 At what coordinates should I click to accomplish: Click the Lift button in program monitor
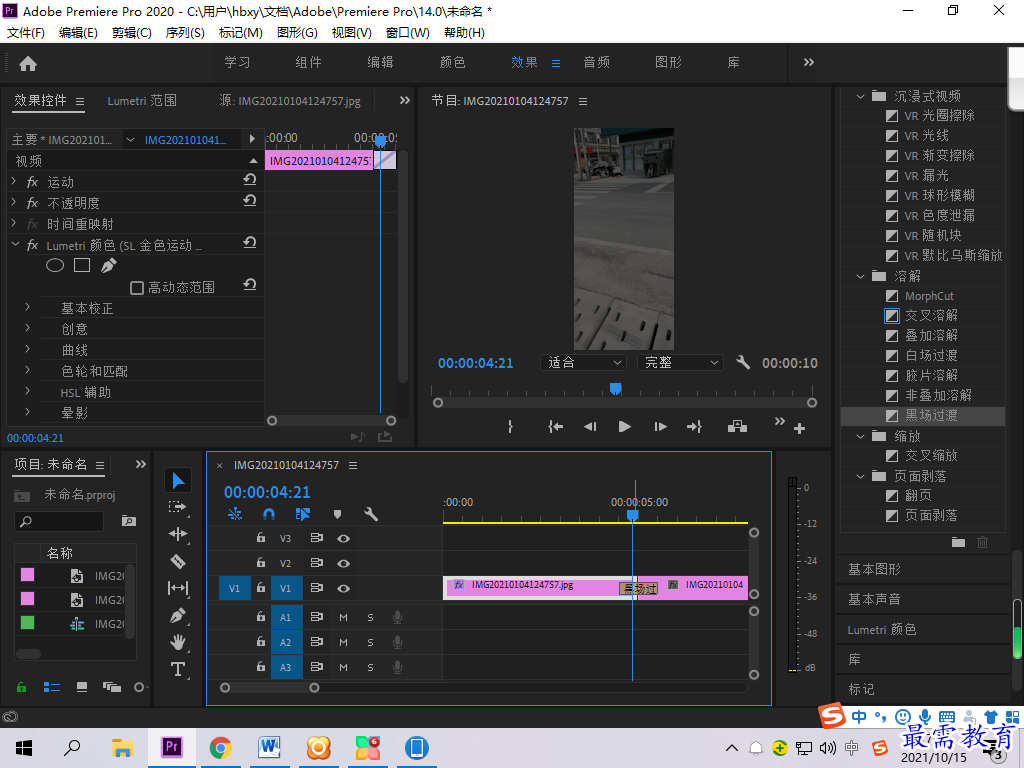coord(737,426)
